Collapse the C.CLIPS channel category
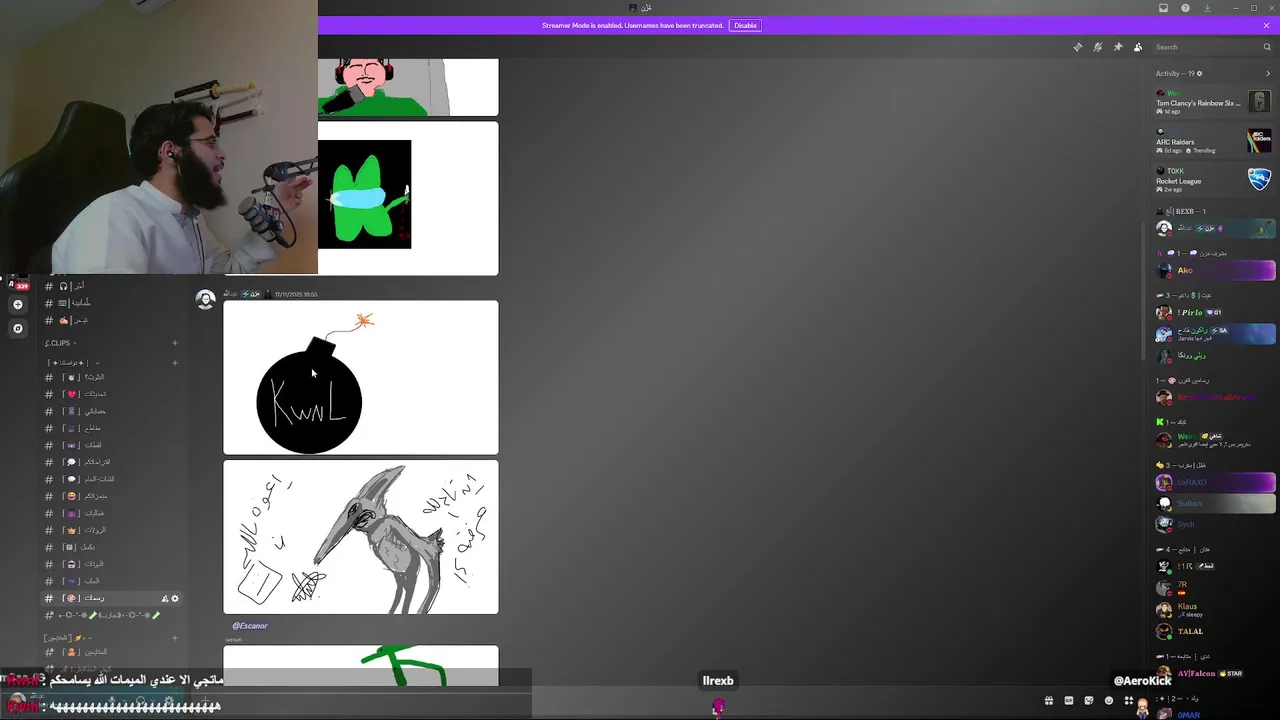Viewport: 1280px width, 720px height. [58, 343]
